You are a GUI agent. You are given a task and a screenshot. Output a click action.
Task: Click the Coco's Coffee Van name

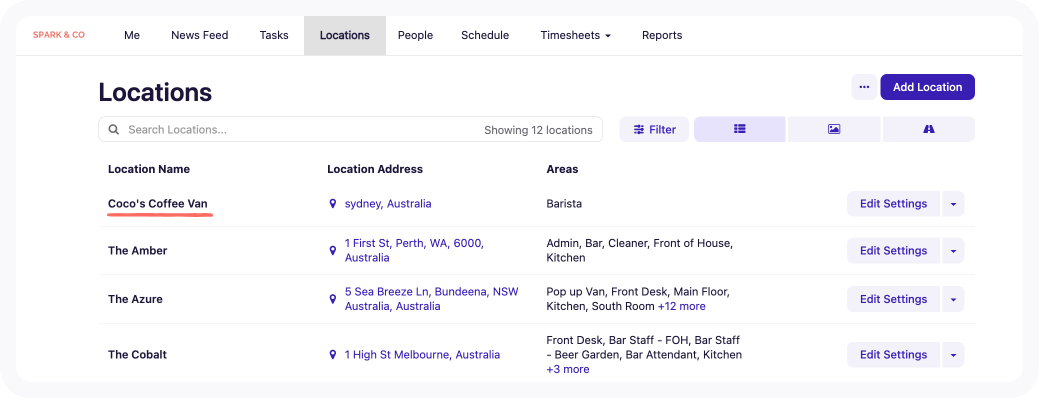point(158,204)
